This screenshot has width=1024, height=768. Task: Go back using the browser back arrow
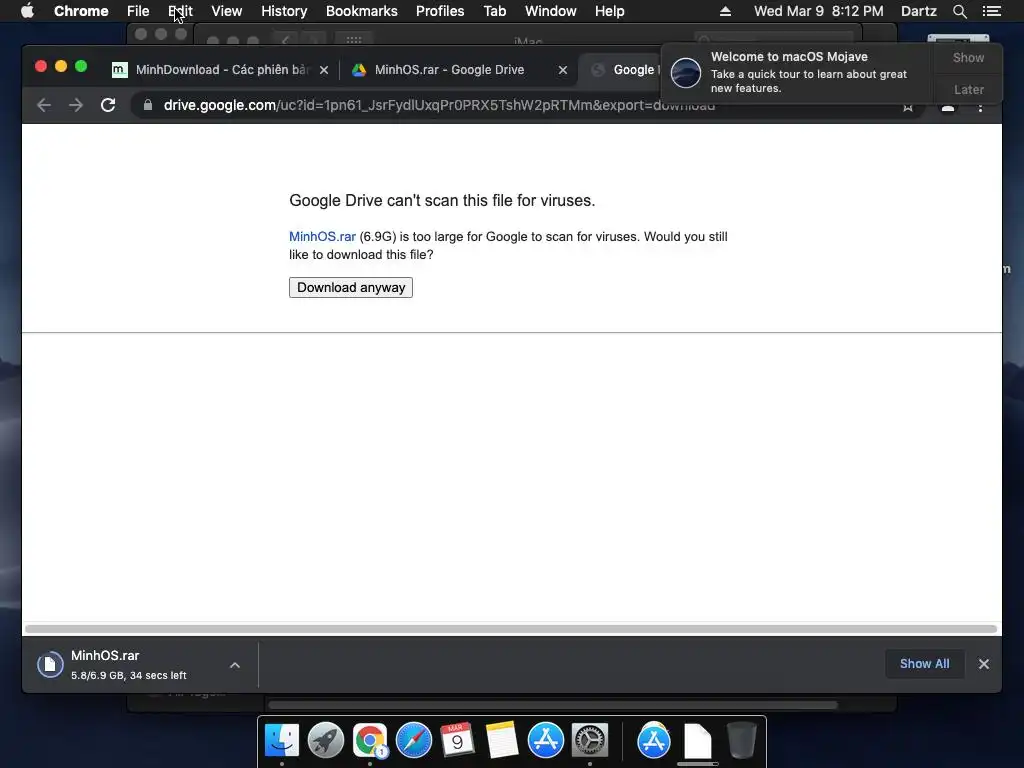44,105
